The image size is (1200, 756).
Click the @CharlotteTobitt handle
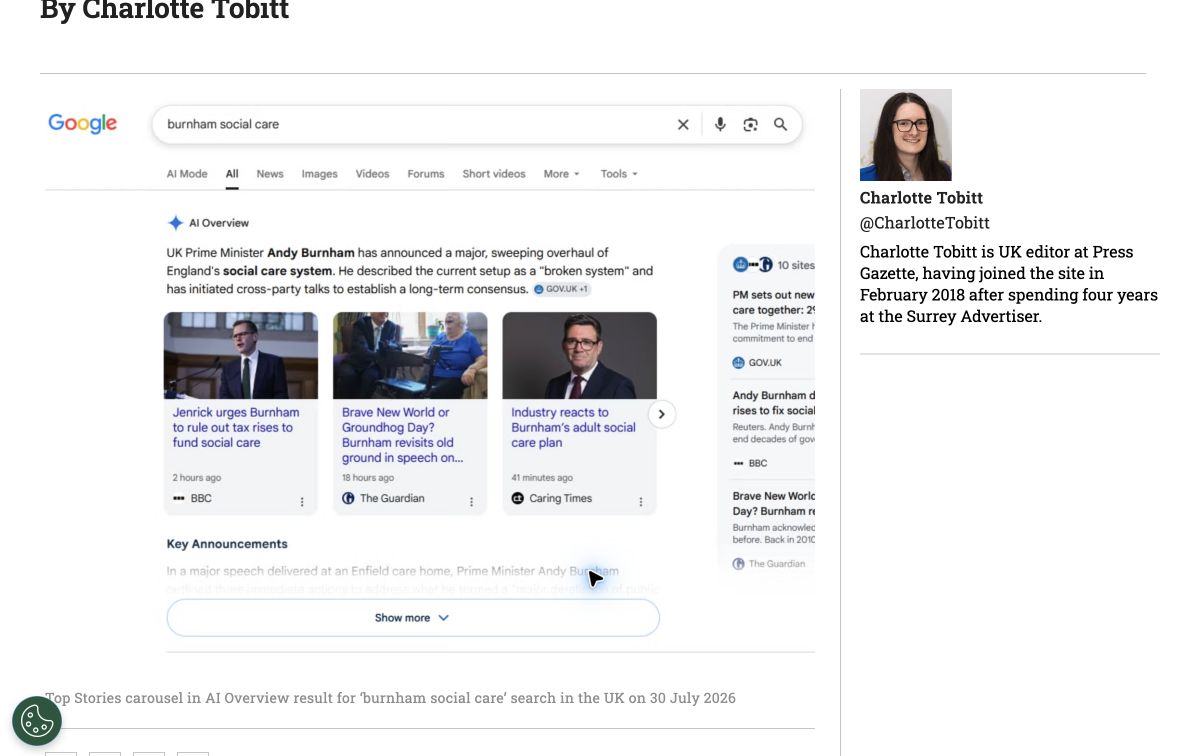point(925,223)
